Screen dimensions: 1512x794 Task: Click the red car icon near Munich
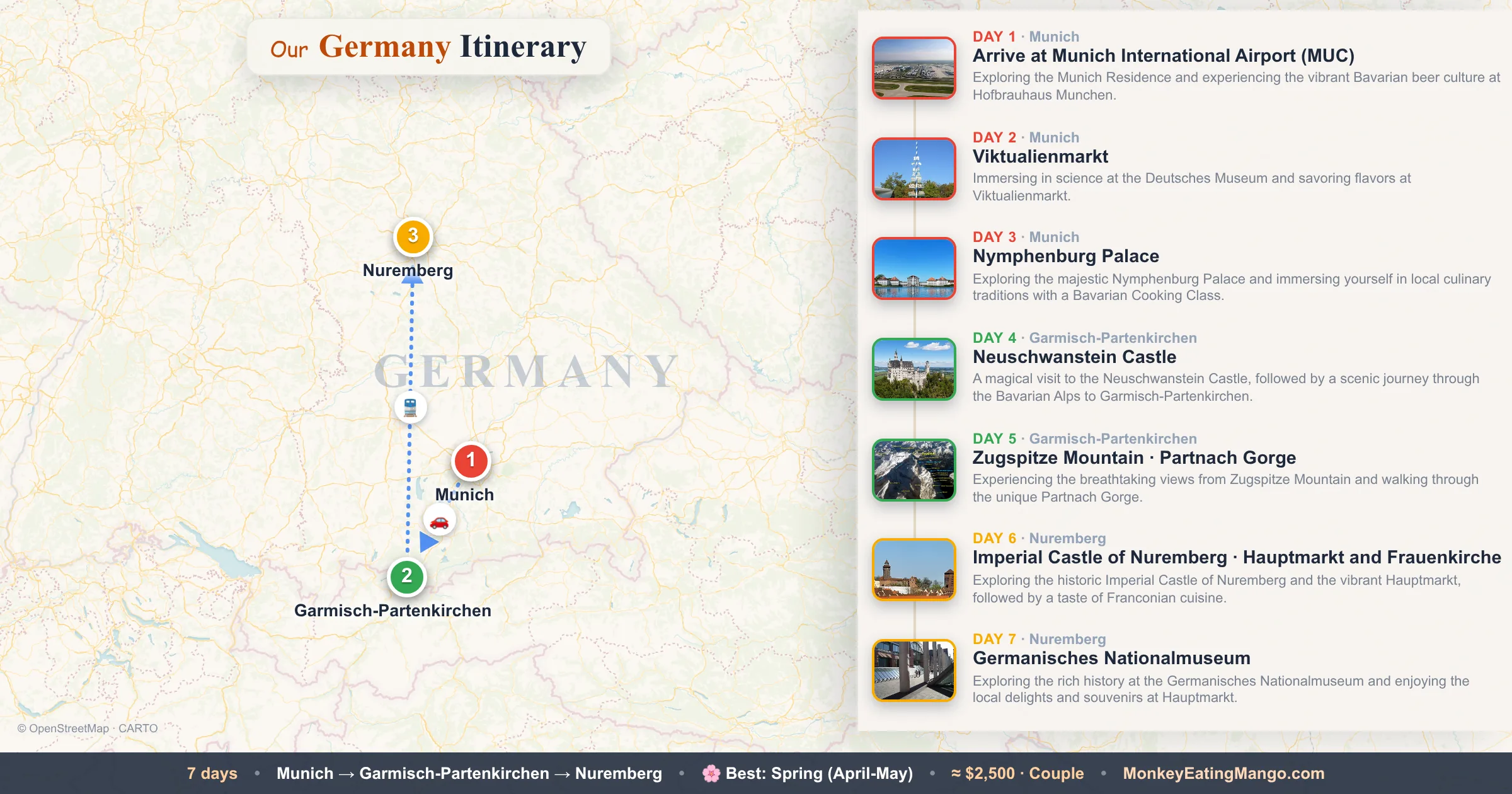coord(439,521)
